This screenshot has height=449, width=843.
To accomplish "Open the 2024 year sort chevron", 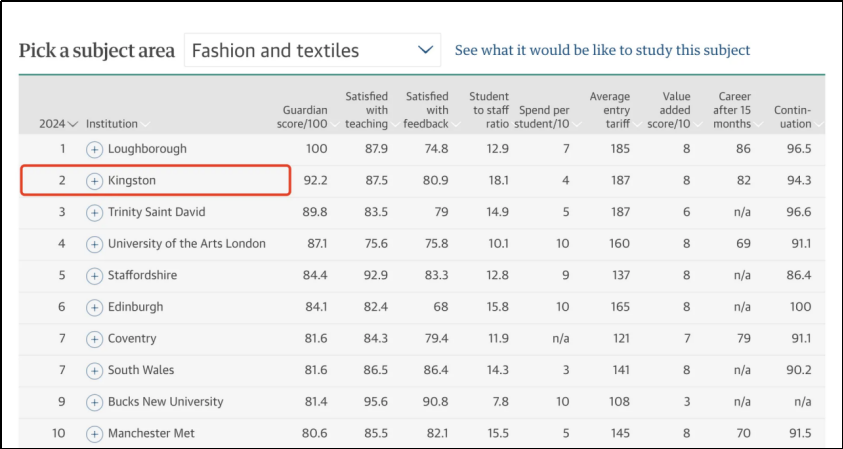I will 72,124.
